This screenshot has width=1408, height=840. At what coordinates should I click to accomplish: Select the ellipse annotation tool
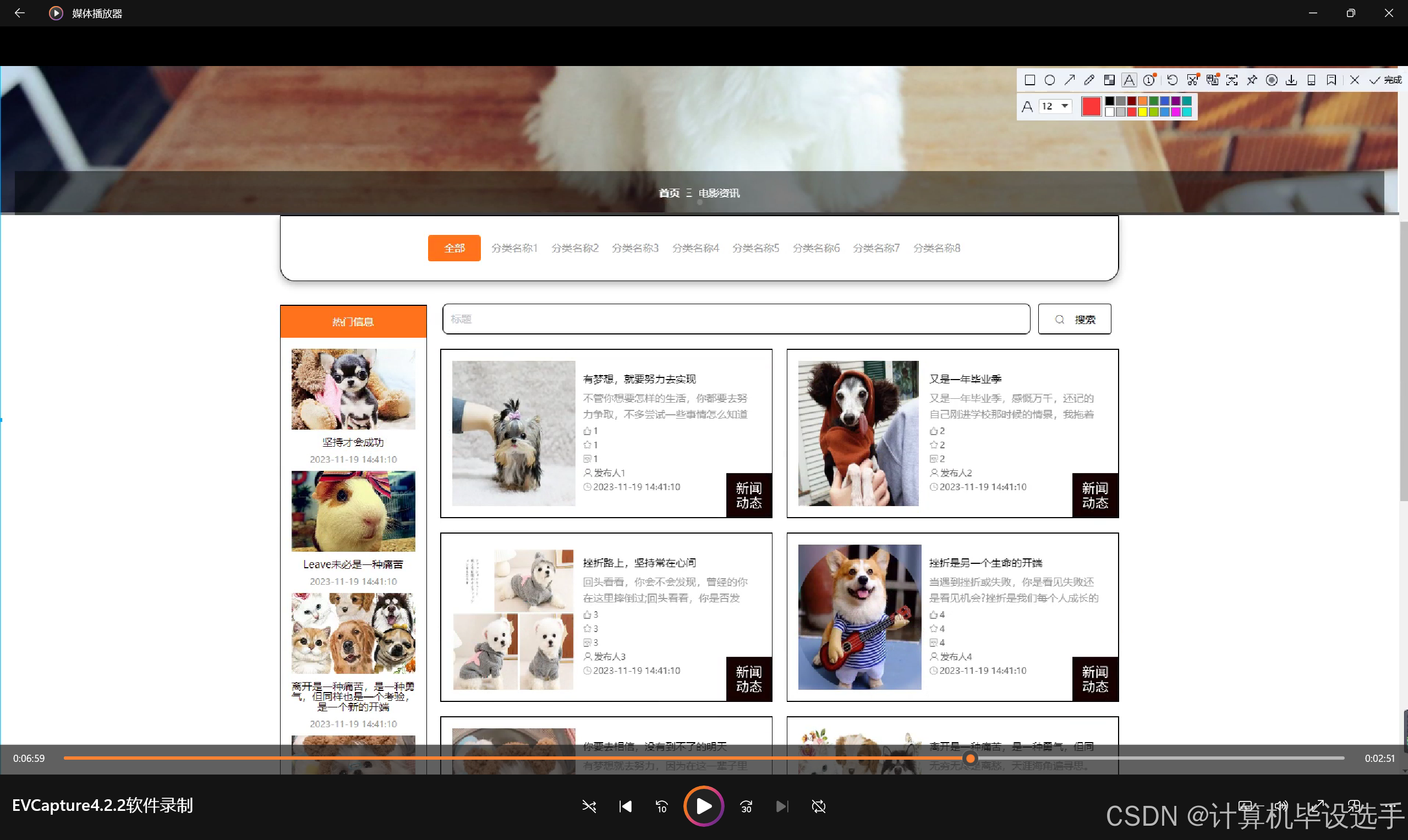click(1050, 80)
